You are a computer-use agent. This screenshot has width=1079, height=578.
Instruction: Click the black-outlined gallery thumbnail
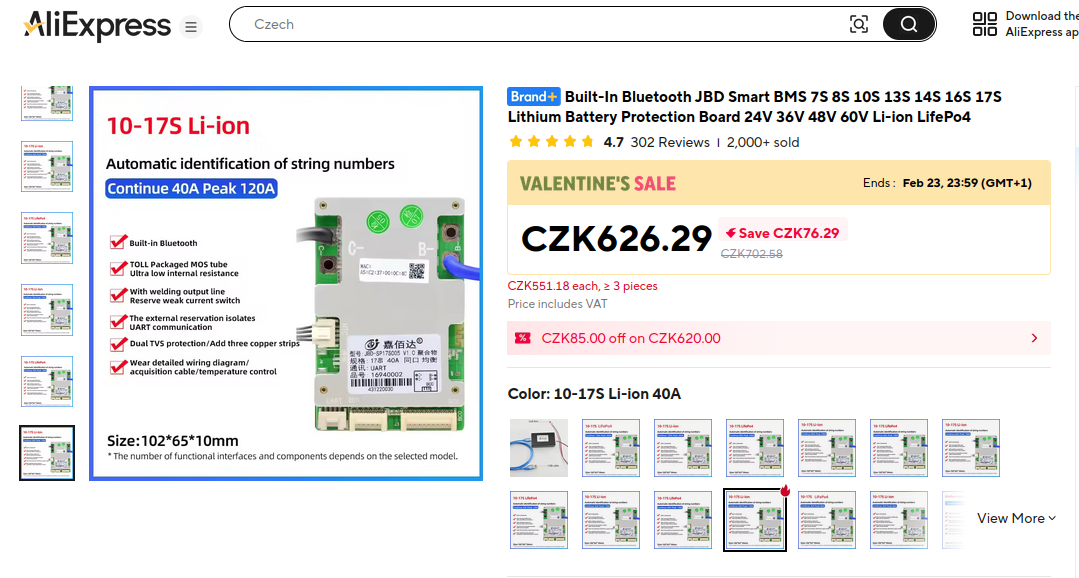[x=47, y=453]
